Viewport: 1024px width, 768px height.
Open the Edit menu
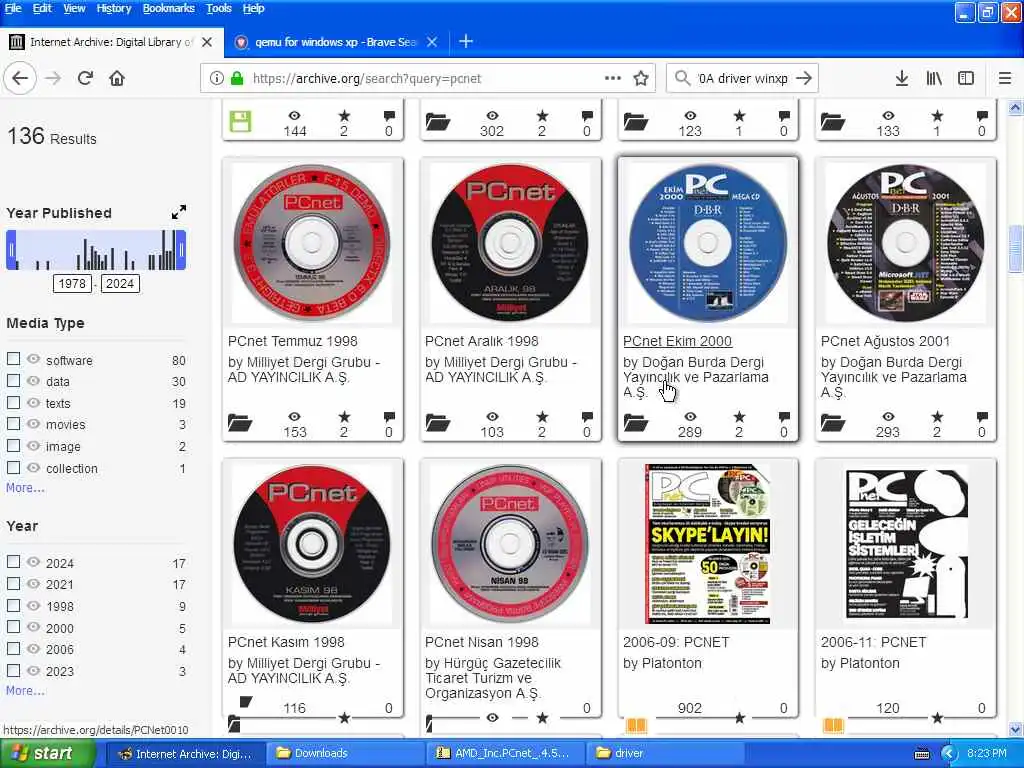pos(42,8)
